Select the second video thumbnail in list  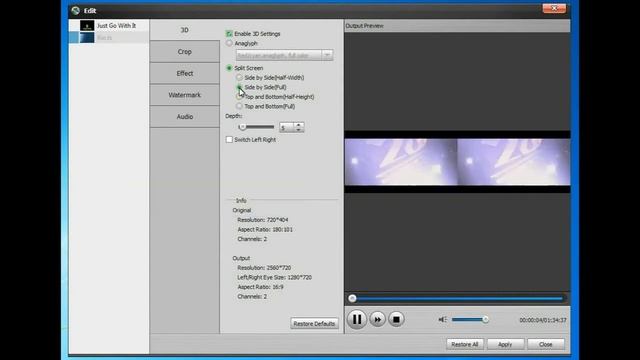(87, 38)
